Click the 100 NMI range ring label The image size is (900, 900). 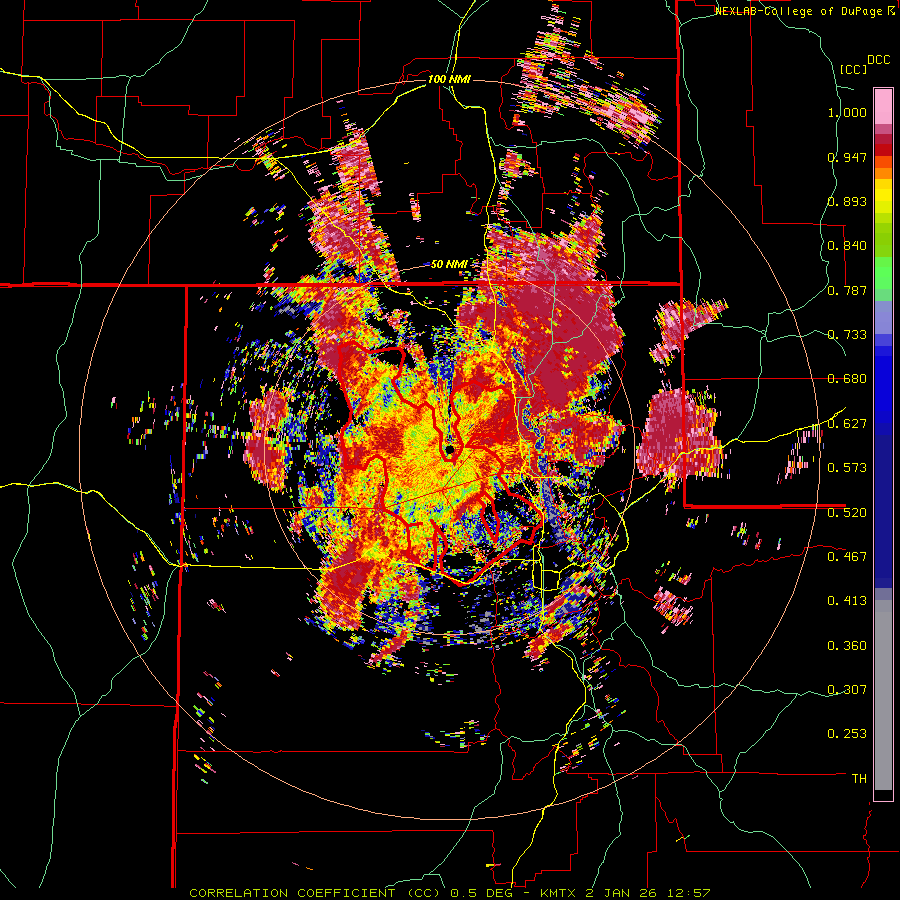(449, 79)
